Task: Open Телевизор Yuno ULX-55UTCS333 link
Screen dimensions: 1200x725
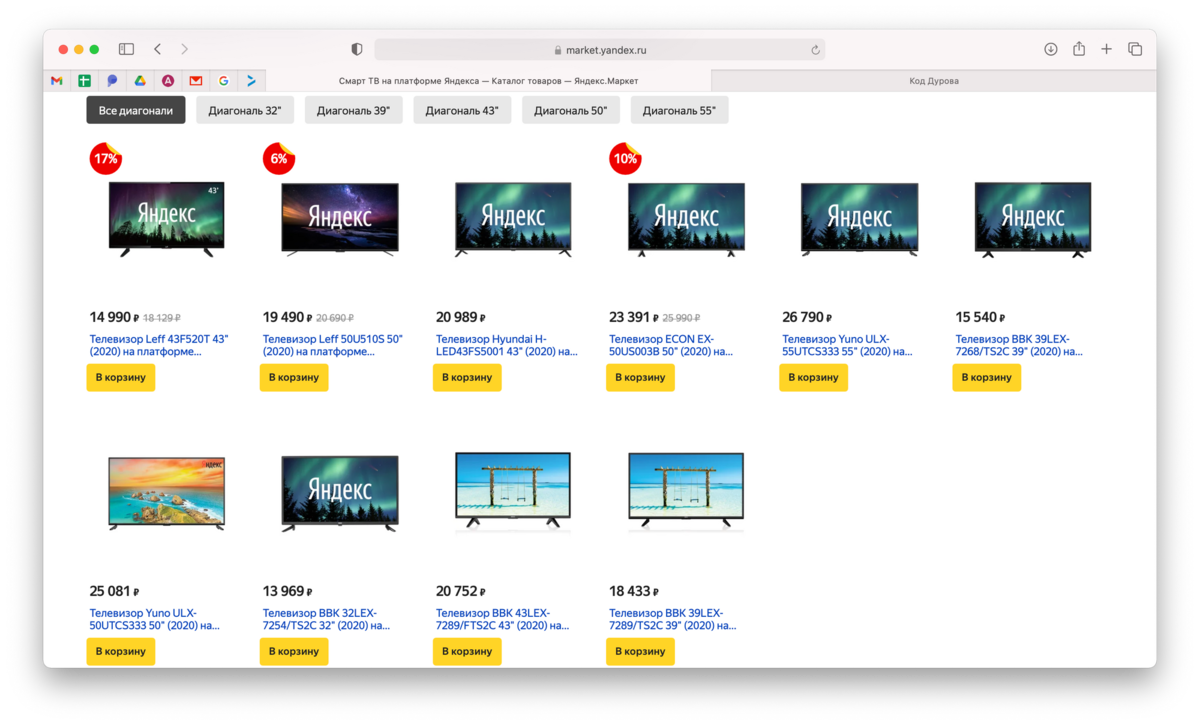Action: click(x=847, y=345)
